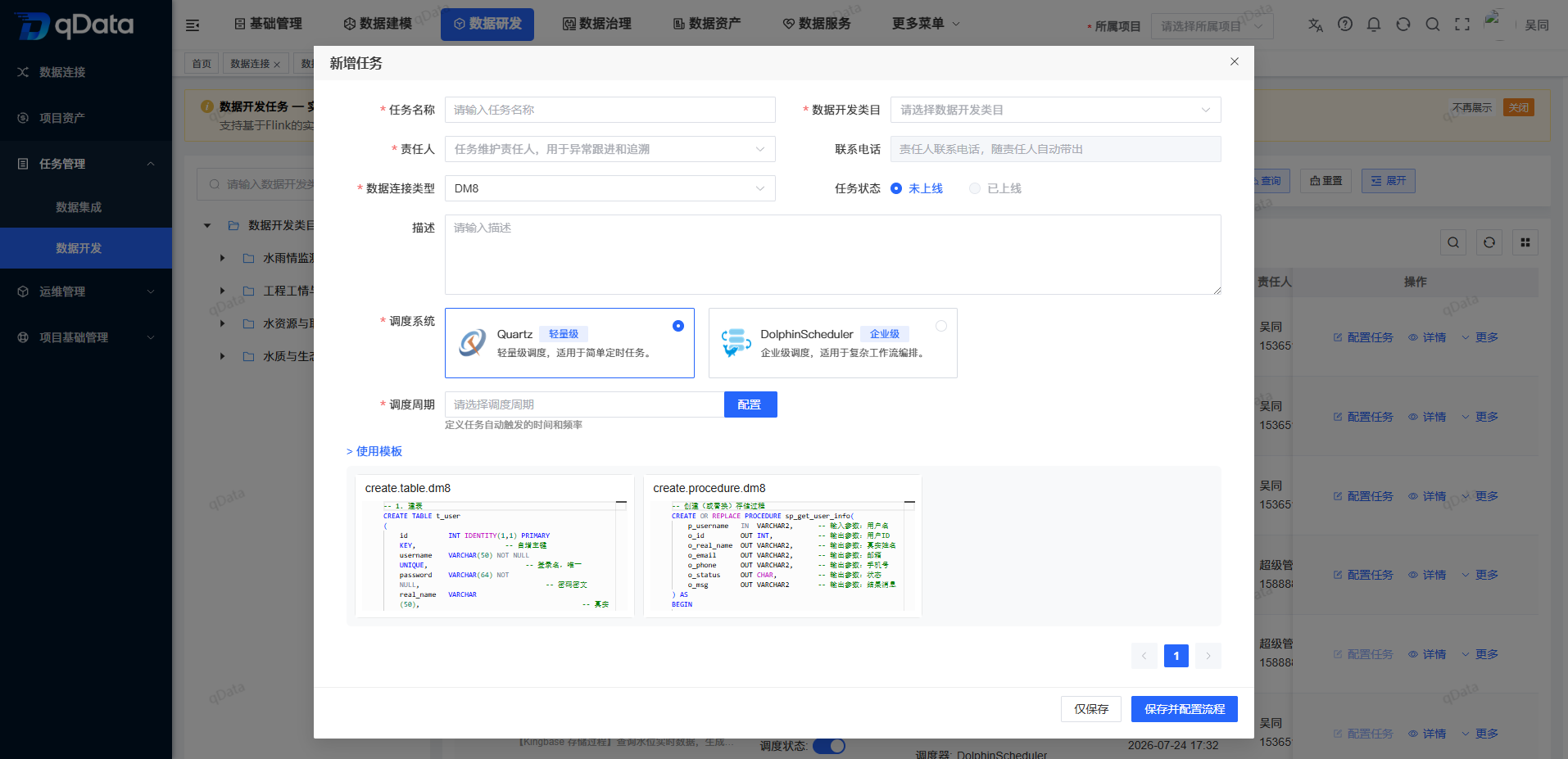Open 更多 menu in first table row

coord(1480,337)
